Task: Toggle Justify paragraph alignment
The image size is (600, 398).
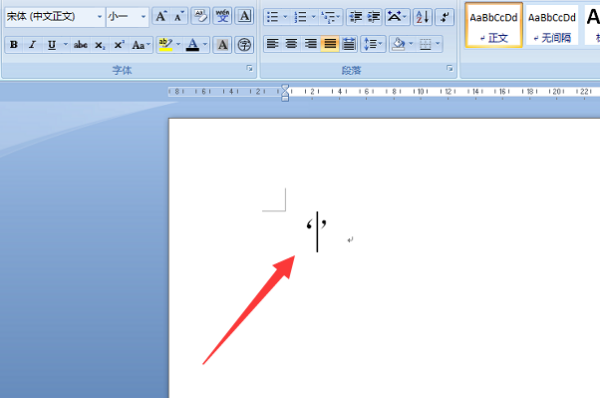Action: pos(330,44)
